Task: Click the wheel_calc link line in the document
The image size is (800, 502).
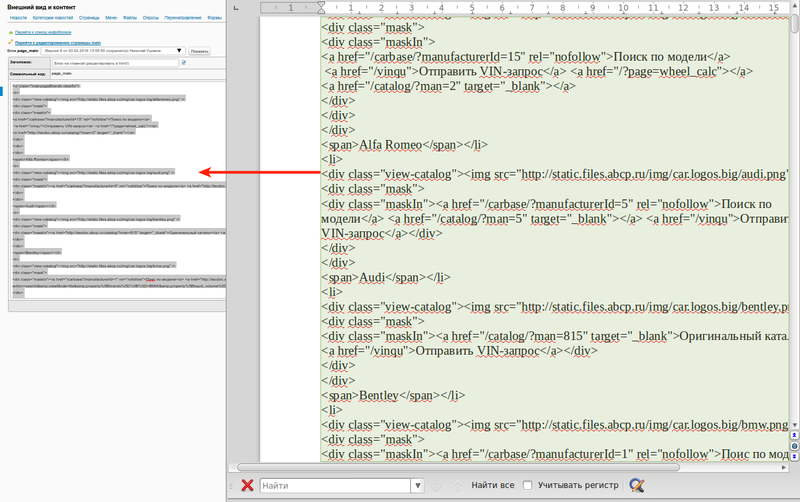Action: (x=539, y=71)
